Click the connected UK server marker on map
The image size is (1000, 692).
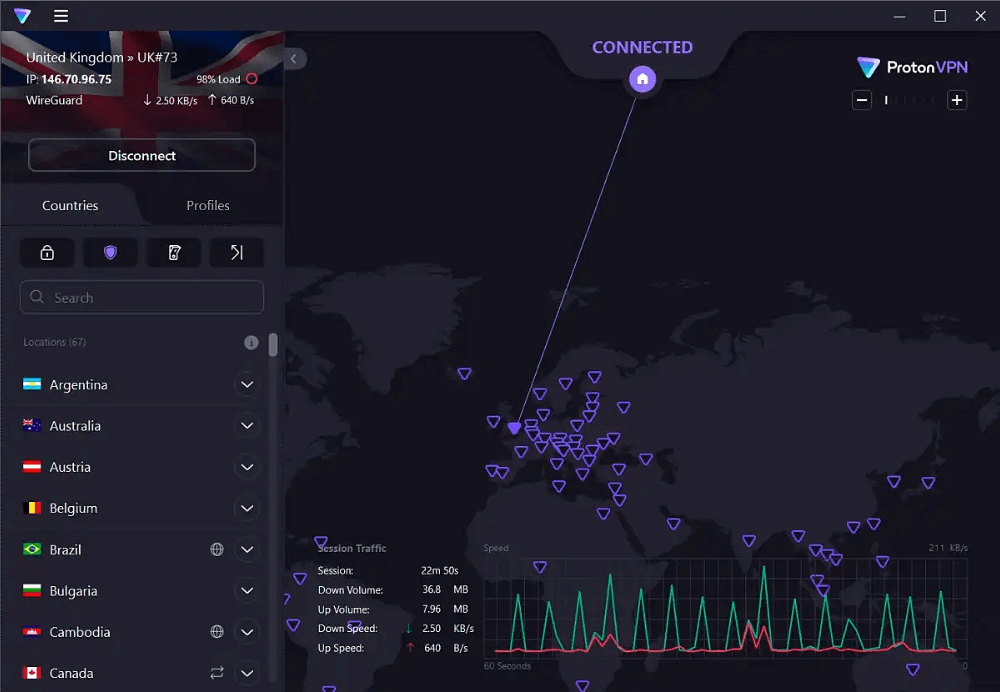coord(514,428)
